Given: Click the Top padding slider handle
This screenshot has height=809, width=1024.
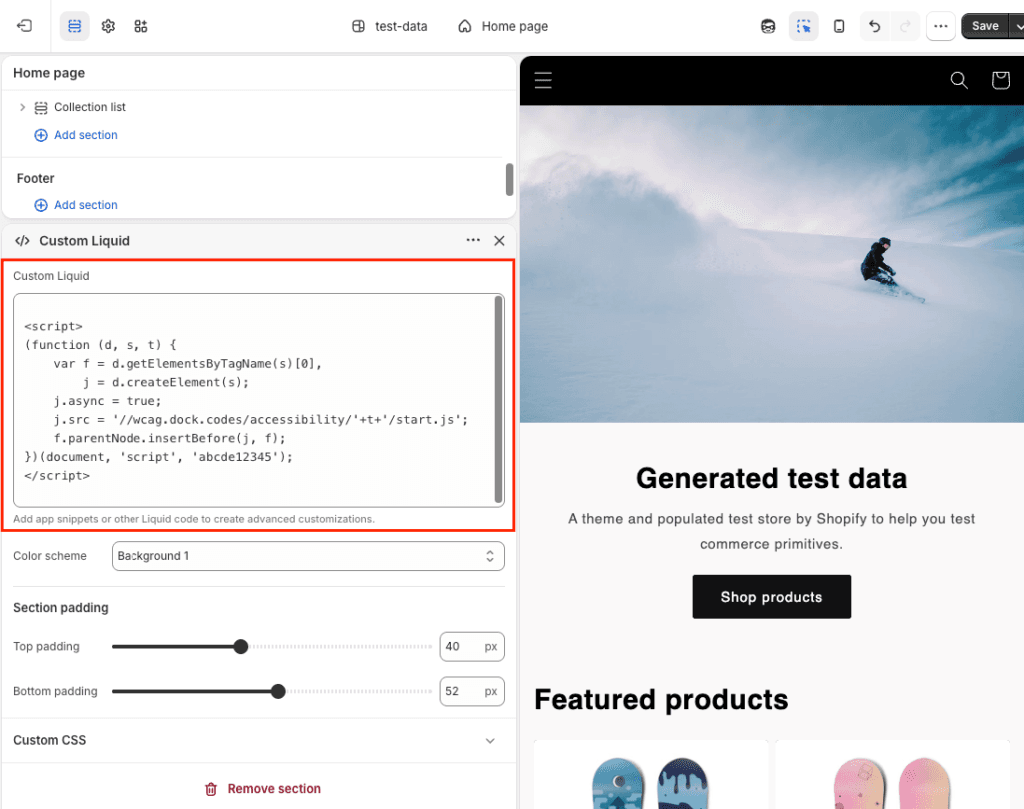Looking at the screenshot, I should pos(241,646).
